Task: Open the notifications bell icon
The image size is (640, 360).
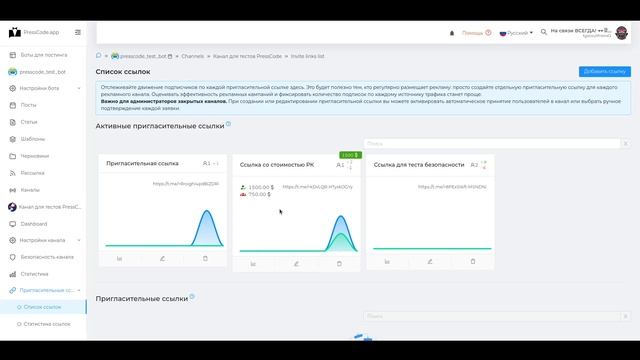Action: 452,33
